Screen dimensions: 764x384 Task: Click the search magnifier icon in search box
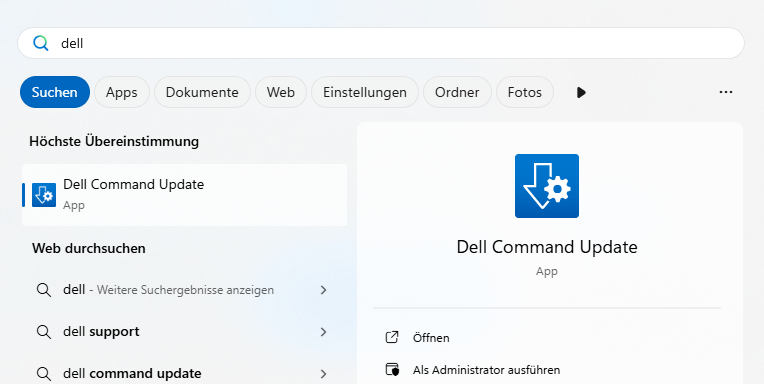(x=41, y=43)
